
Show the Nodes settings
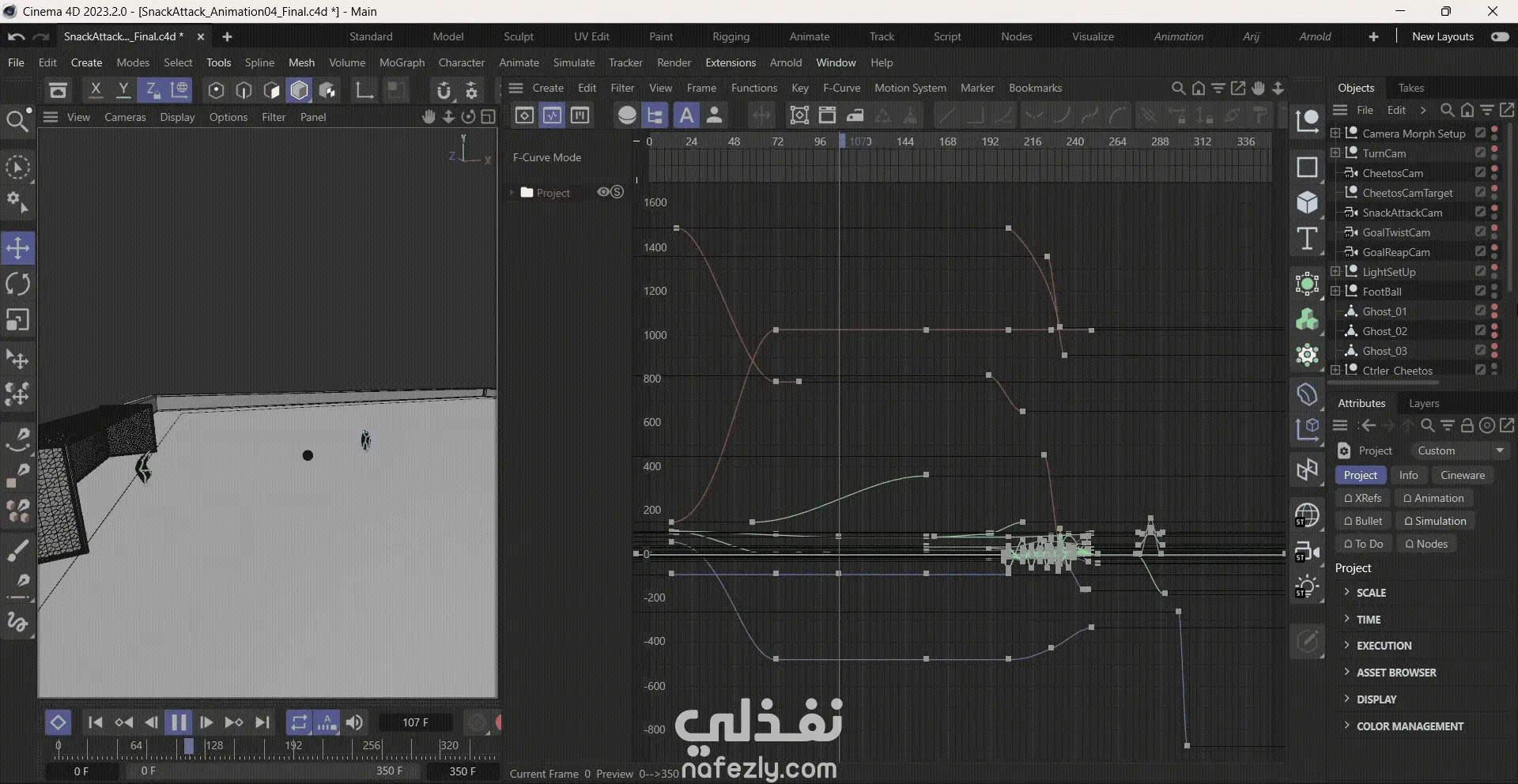tap(1426, 544)
